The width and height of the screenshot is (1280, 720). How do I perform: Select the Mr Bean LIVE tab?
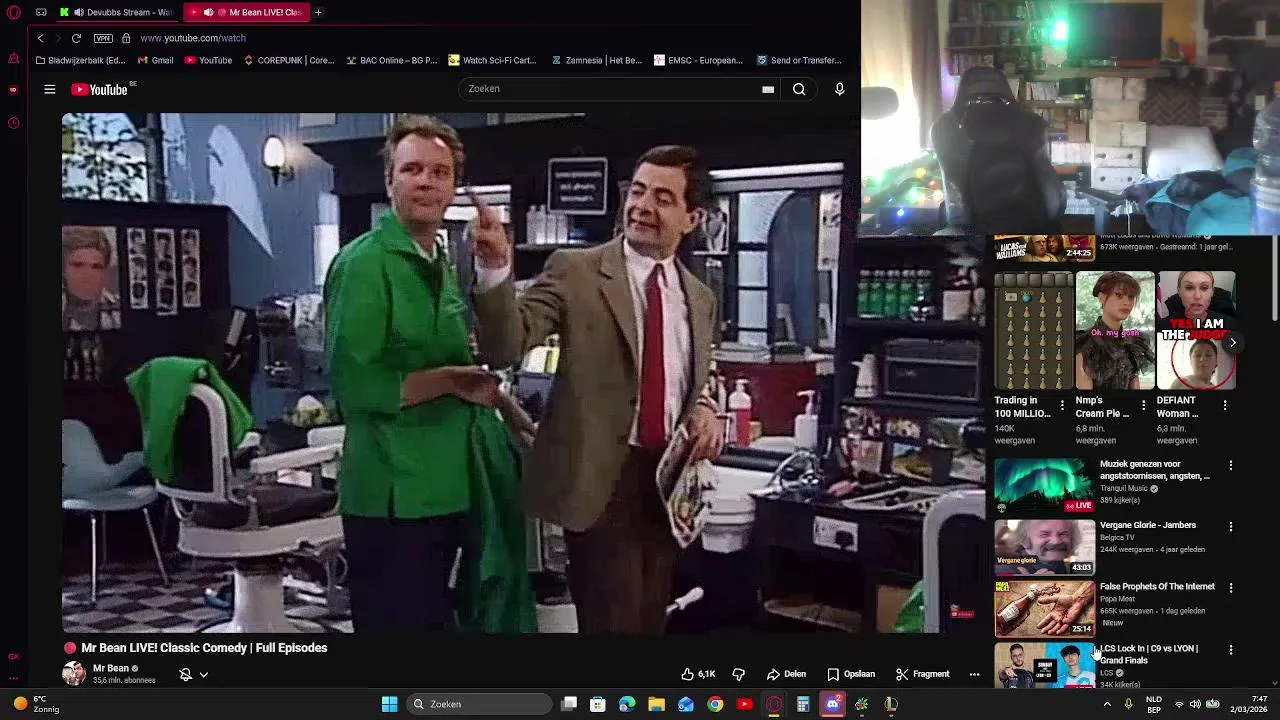click(248, 12)
